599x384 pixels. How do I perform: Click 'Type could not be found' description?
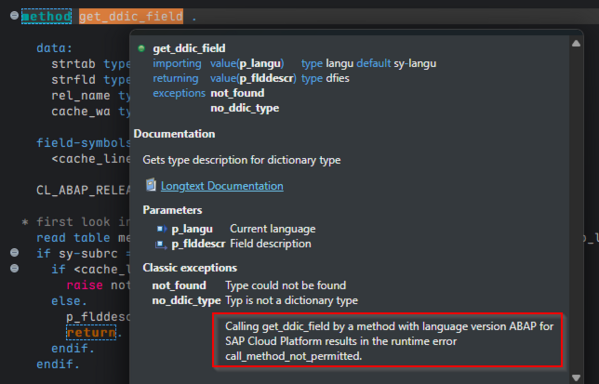coord(286,285)
